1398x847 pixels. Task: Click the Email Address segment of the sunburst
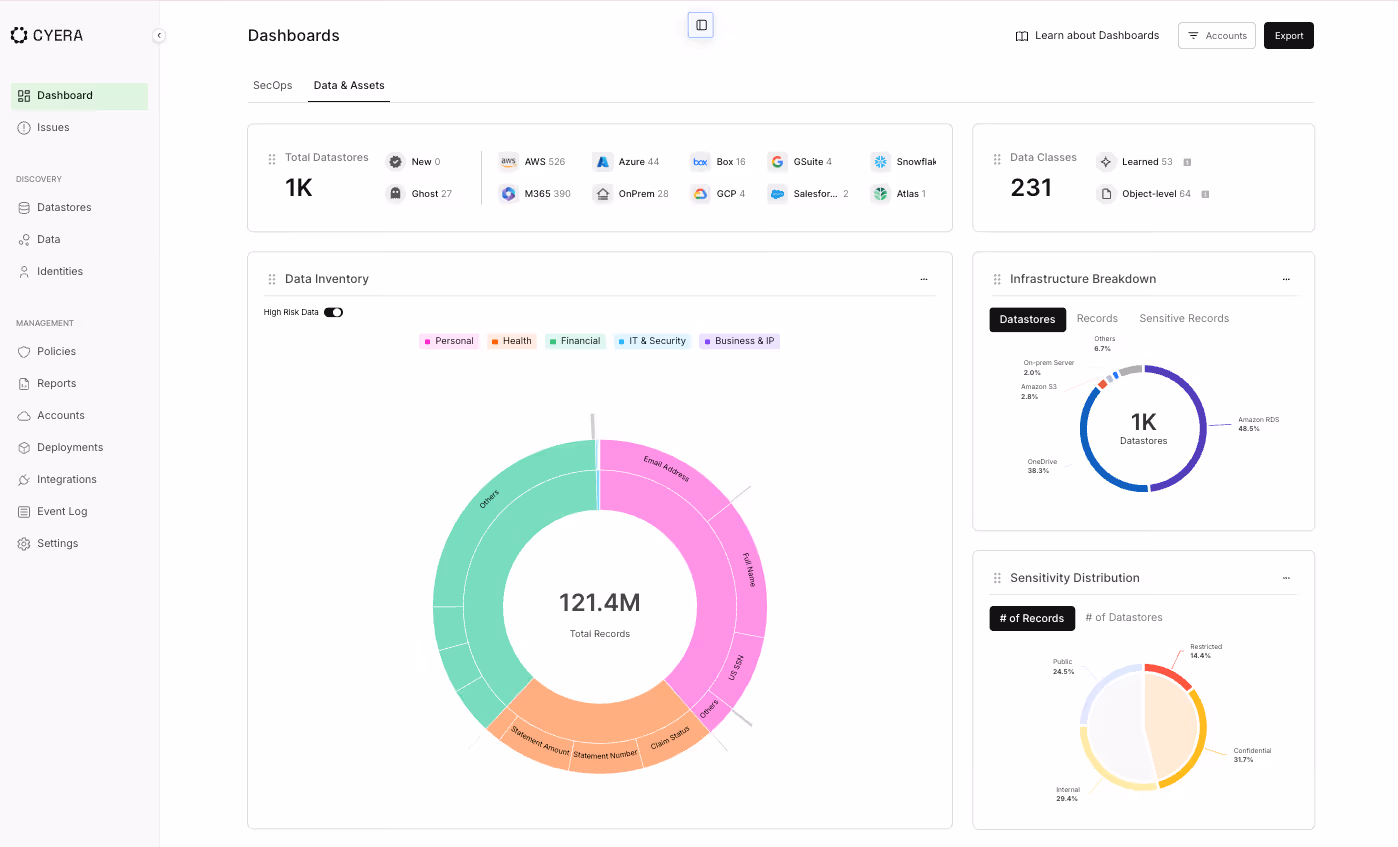(665, 469)
